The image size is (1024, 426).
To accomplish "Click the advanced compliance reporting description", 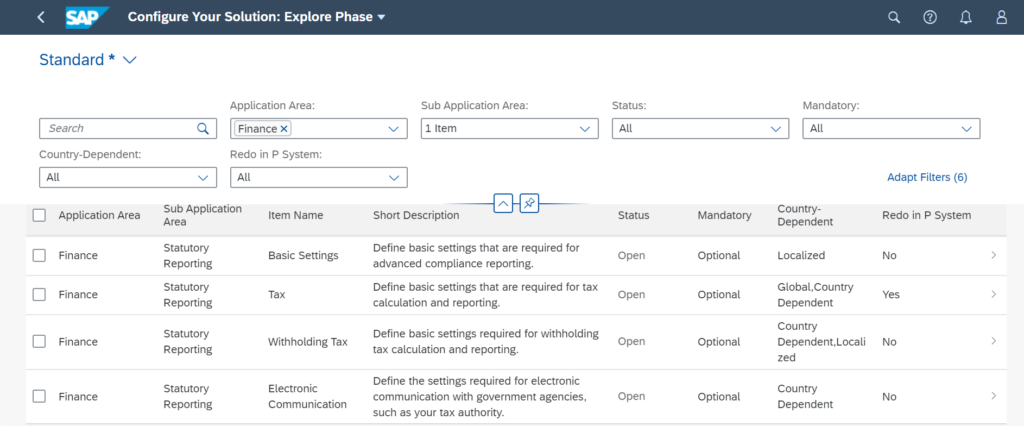I will (x=476, y=255).
